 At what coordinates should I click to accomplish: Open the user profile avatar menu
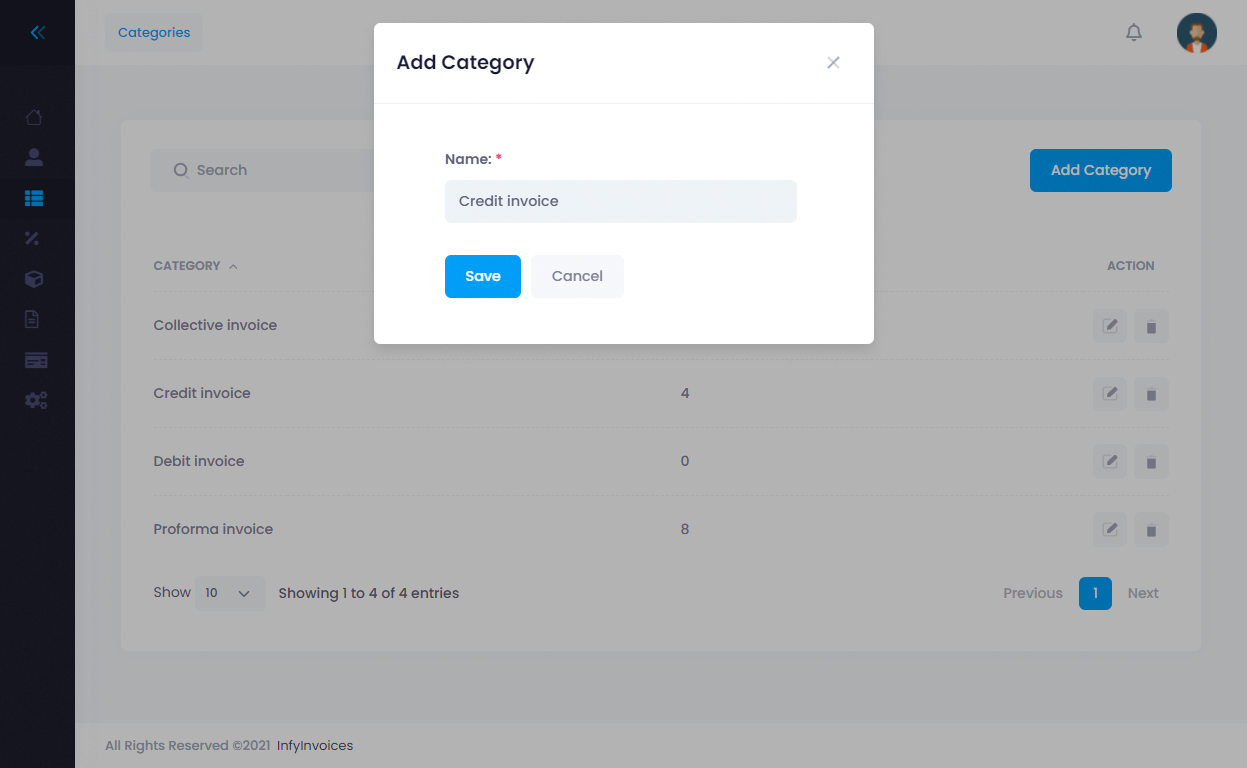[1196, 32]
